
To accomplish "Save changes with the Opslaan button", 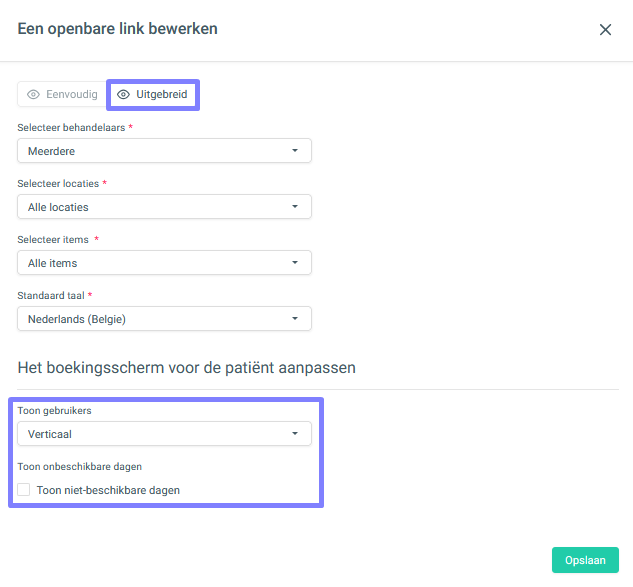I will tap(585, 560).
